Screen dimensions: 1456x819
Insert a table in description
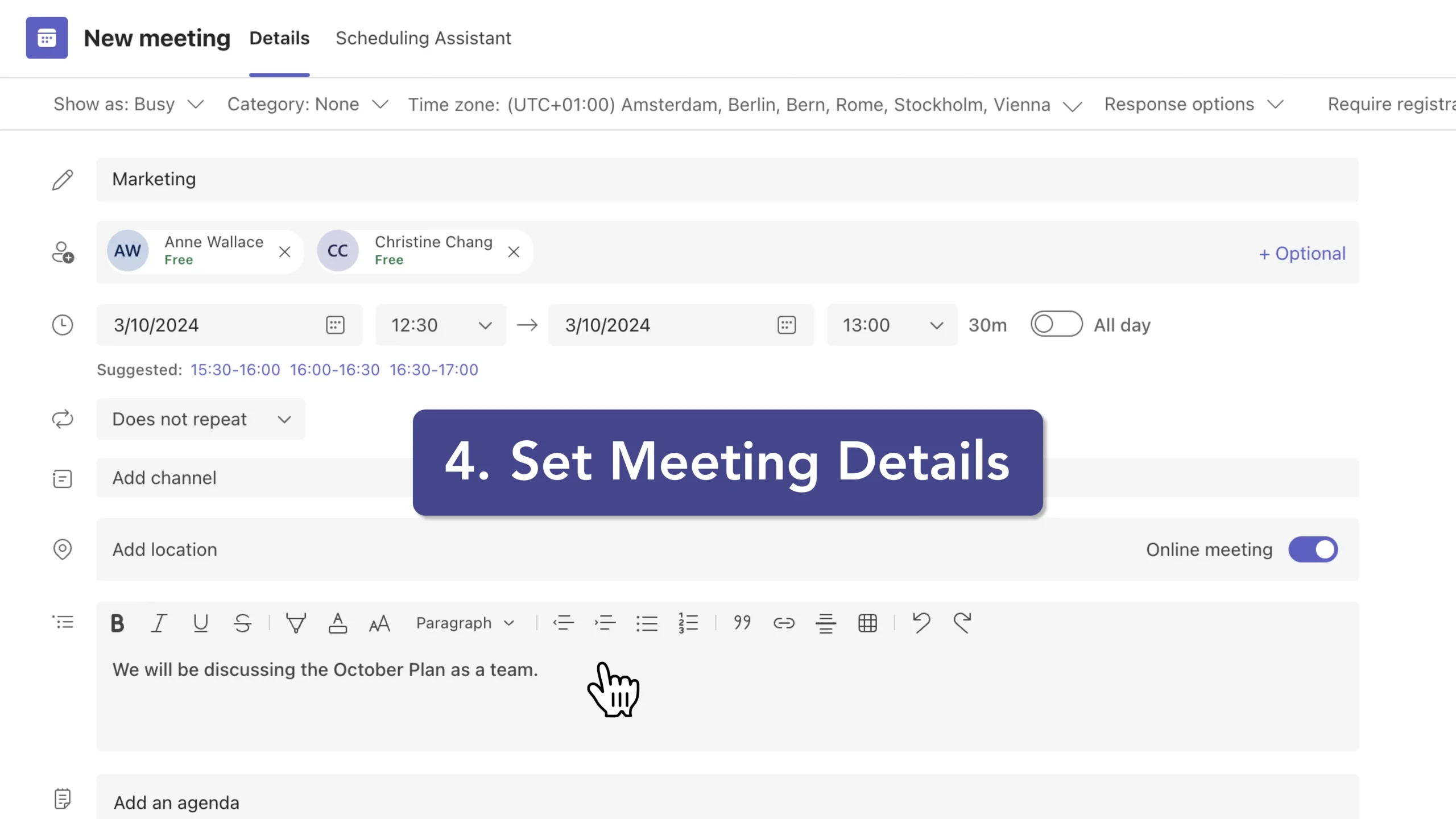pos(867,623)
